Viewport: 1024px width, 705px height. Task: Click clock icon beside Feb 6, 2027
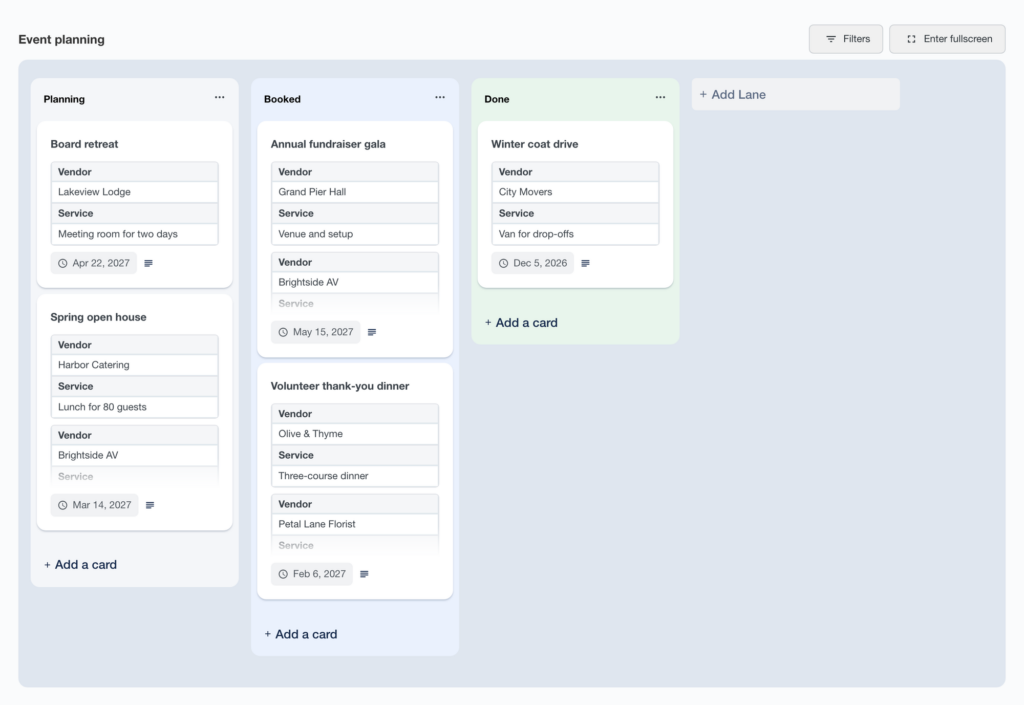(x=283, y=574)
